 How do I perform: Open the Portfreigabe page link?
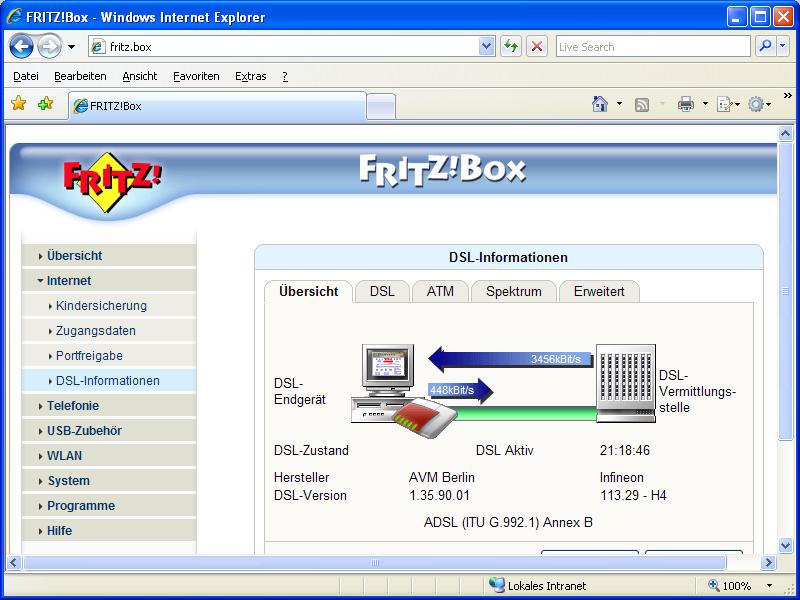point(89,356)
